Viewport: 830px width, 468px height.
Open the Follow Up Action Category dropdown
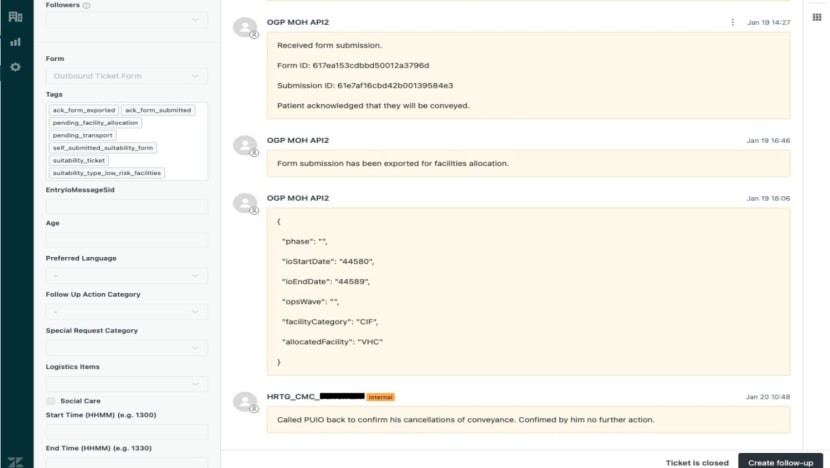coord(126,311)
